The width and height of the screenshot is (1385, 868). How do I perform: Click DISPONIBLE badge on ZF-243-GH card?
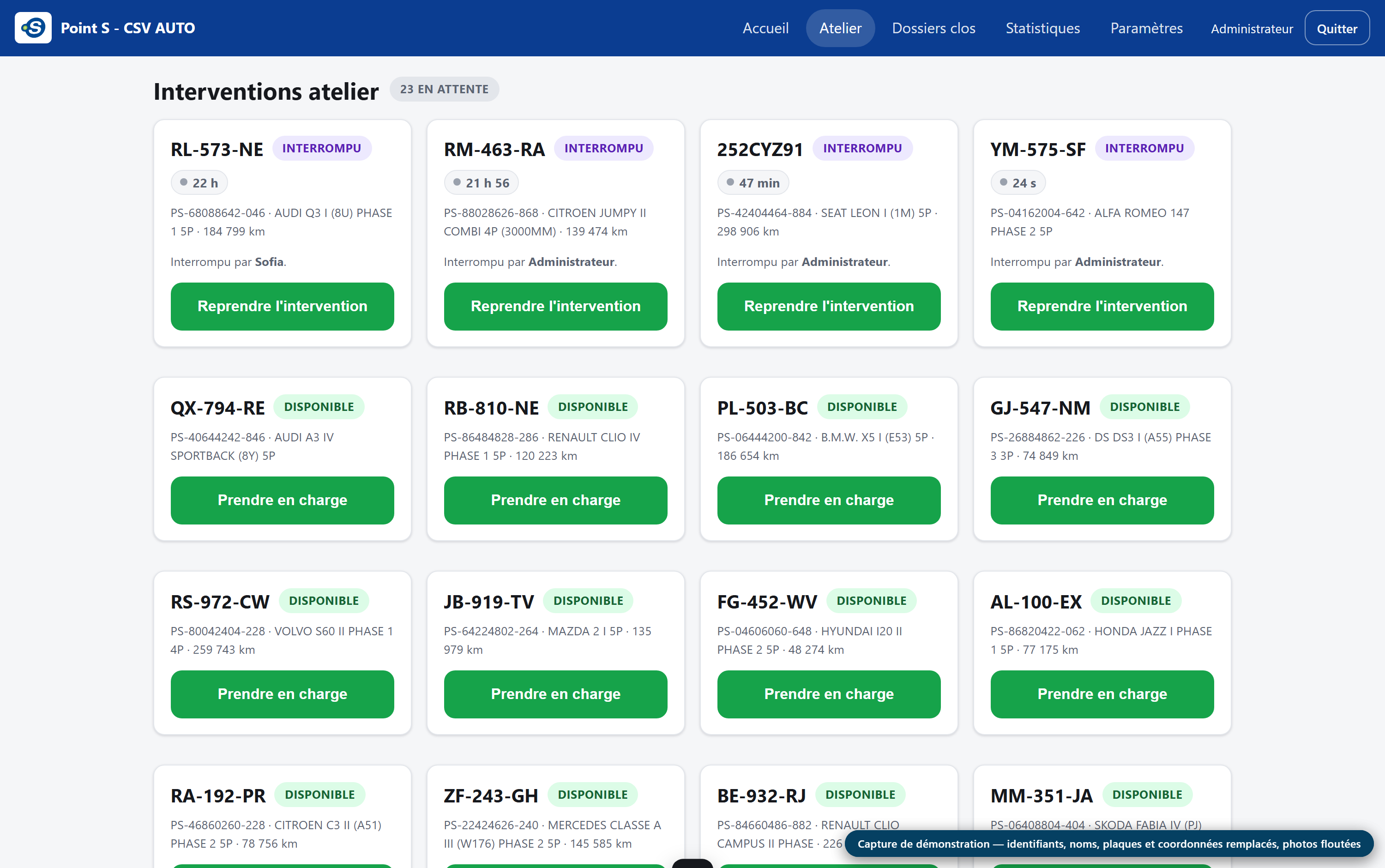[x=592, y=795]
